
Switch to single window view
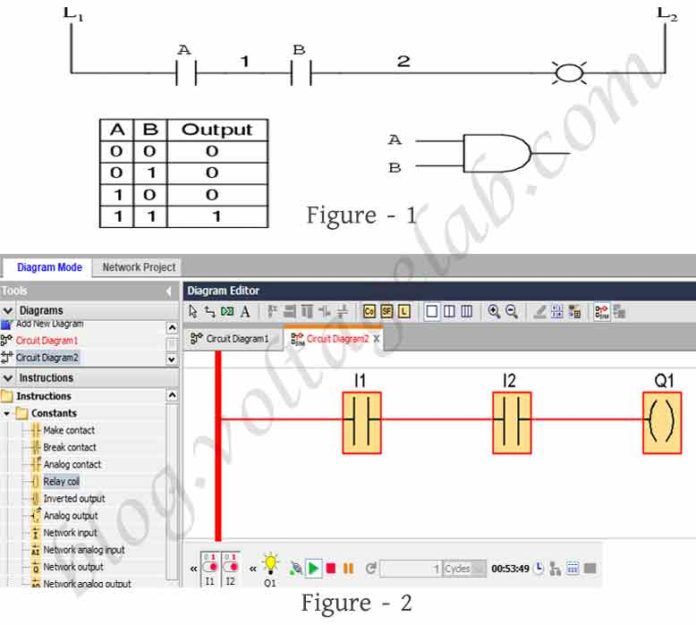point(431,312)
